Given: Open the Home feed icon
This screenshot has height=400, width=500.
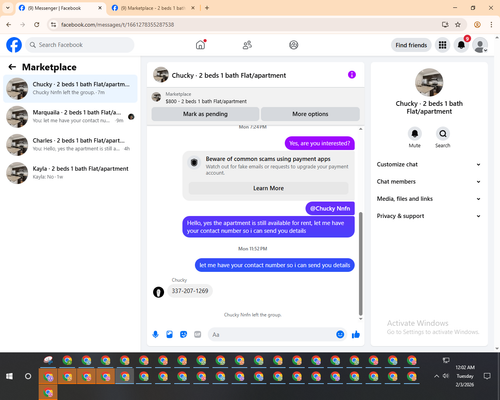Looking at the screenshot, I should point(200,45).
